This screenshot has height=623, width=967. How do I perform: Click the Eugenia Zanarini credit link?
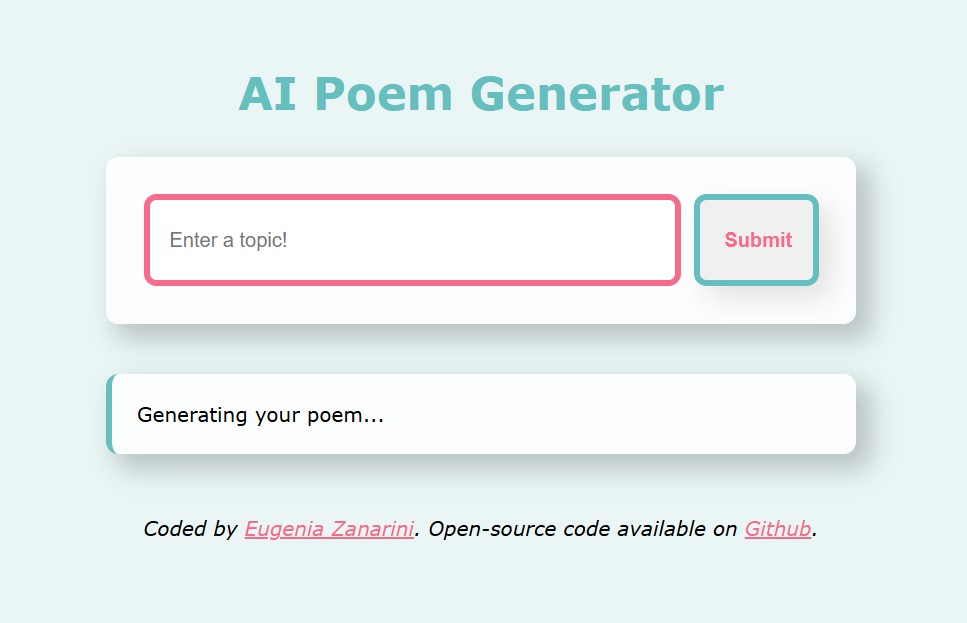(330, 529)
